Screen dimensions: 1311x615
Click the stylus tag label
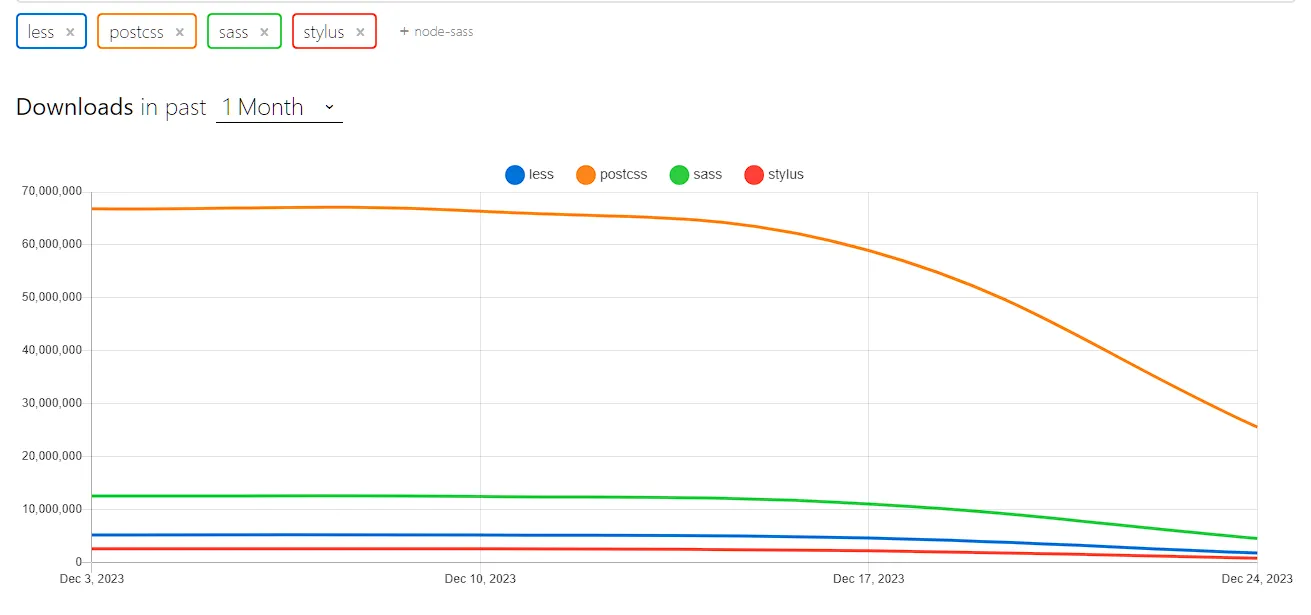click(x=324, y=32)
